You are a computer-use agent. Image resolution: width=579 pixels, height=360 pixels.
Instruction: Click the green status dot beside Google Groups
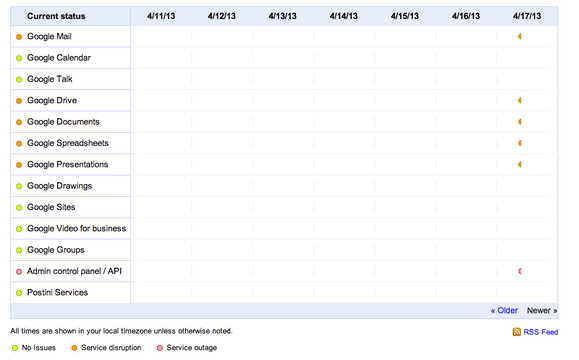coord(19,250)
